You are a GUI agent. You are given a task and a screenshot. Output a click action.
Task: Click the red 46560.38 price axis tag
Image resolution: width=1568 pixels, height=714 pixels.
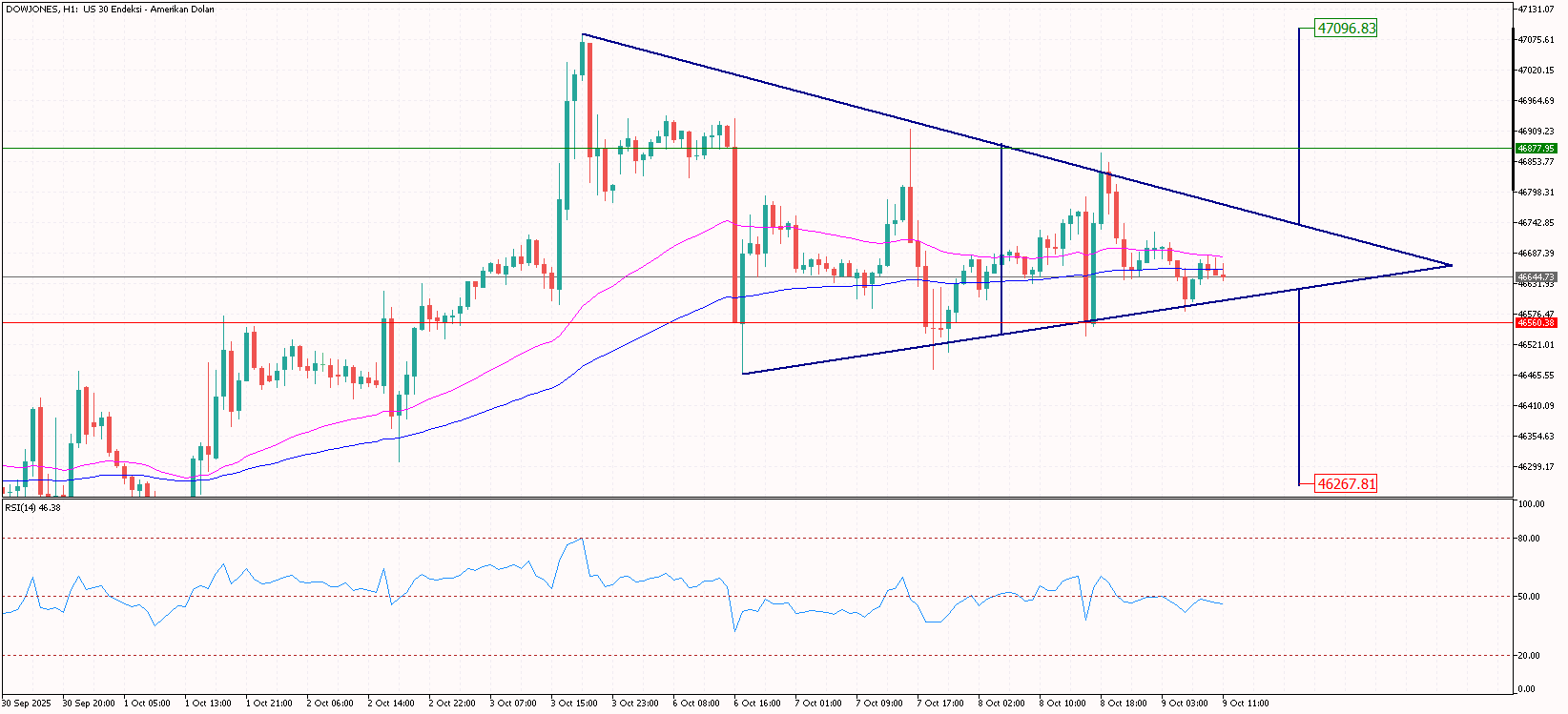tap(1536, 323)
